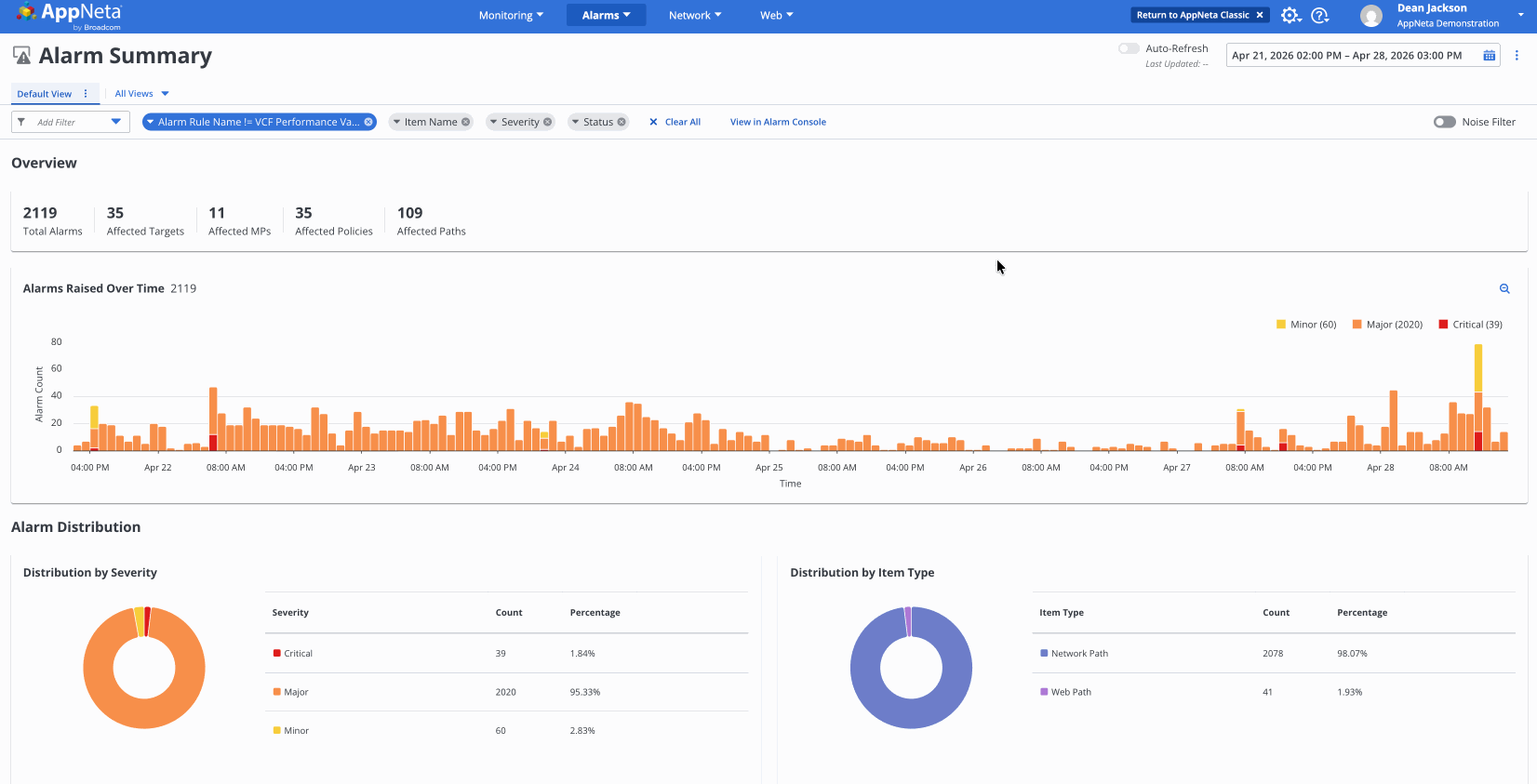Screen dimensions: 1537x784
Task: Click the Clear All link
Action: [682, 122]
